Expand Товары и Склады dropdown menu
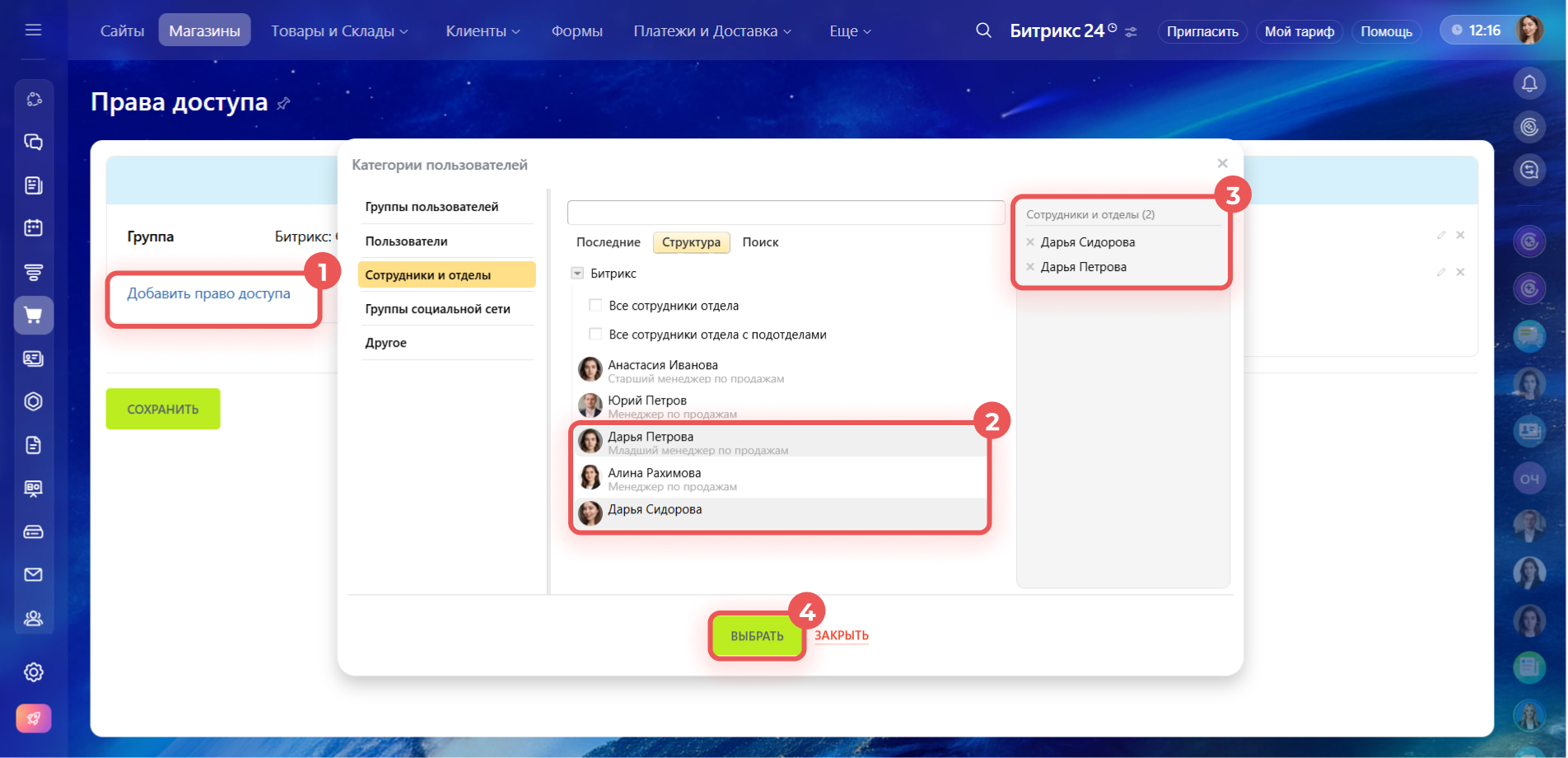The width and height of the screenshot is (1568, 758). [339, 31]
